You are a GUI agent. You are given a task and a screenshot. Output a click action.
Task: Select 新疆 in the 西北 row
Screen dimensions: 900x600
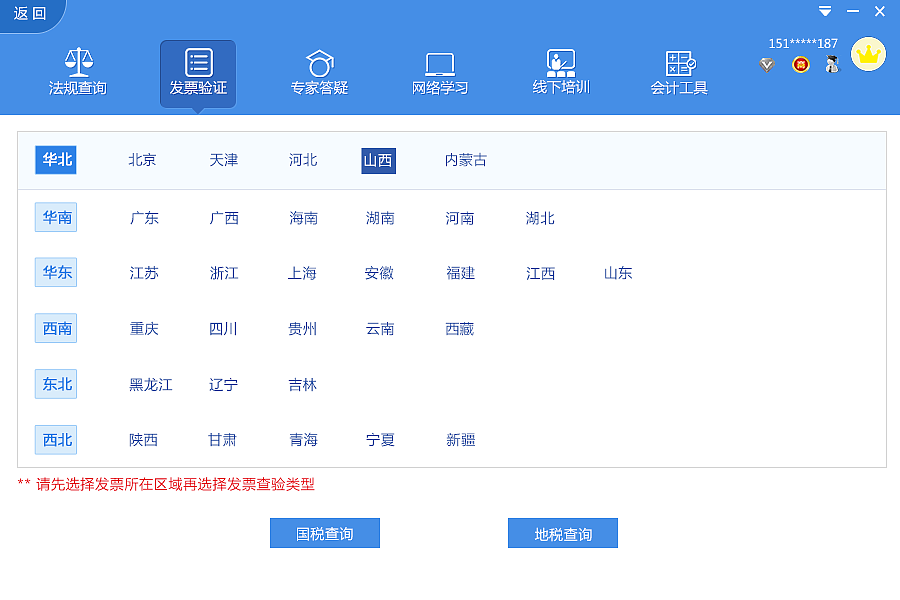click(459, 440)
